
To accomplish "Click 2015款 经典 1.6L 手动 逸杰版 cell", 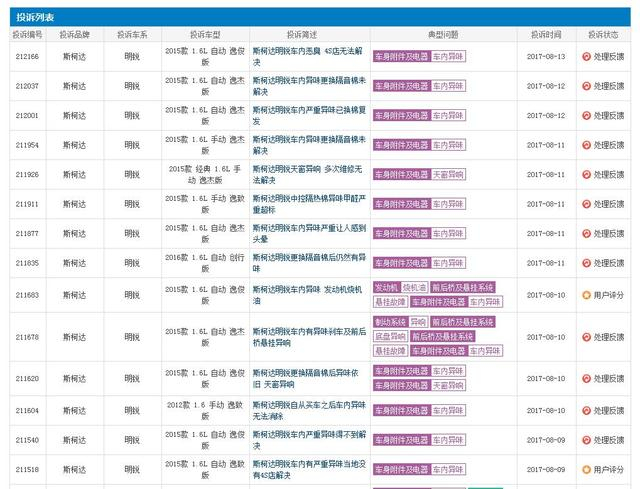I will 205,175.
